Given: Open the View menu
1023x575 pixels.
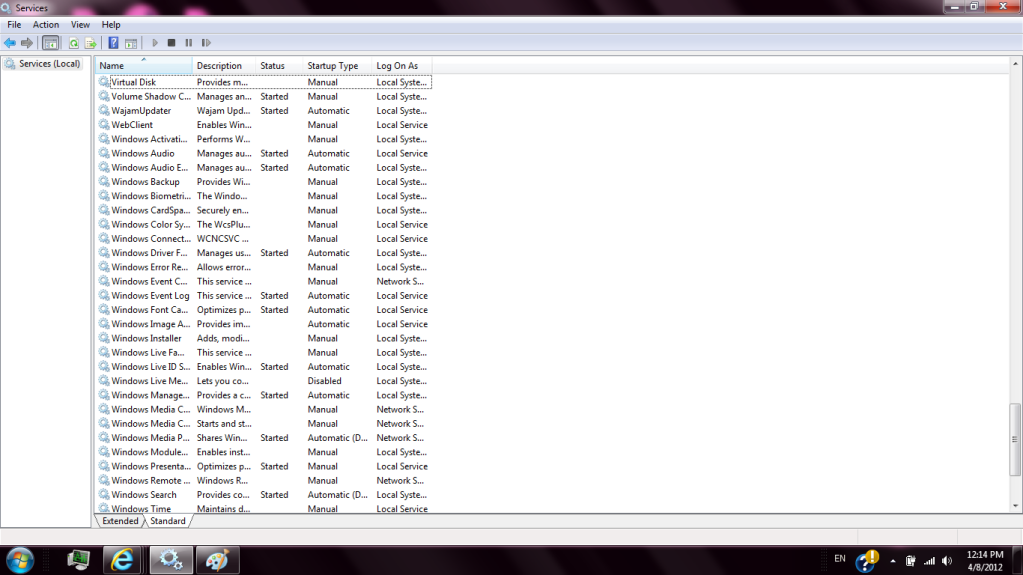Looking at the screenshot, I should click(80, 25).
